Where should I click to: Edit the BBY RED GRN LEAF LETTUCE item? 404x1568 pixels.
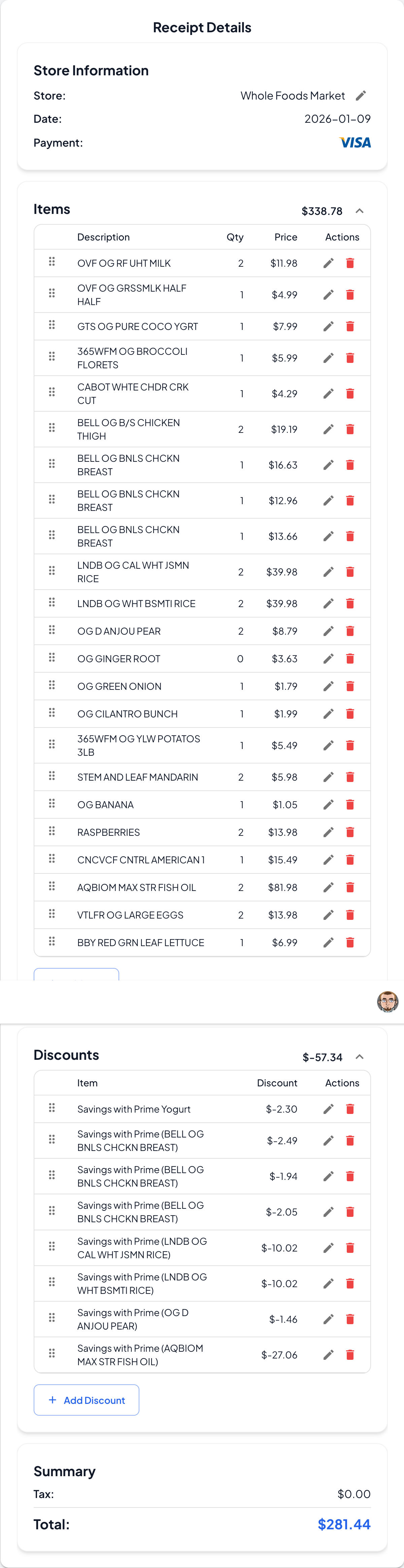pos(328,942)
